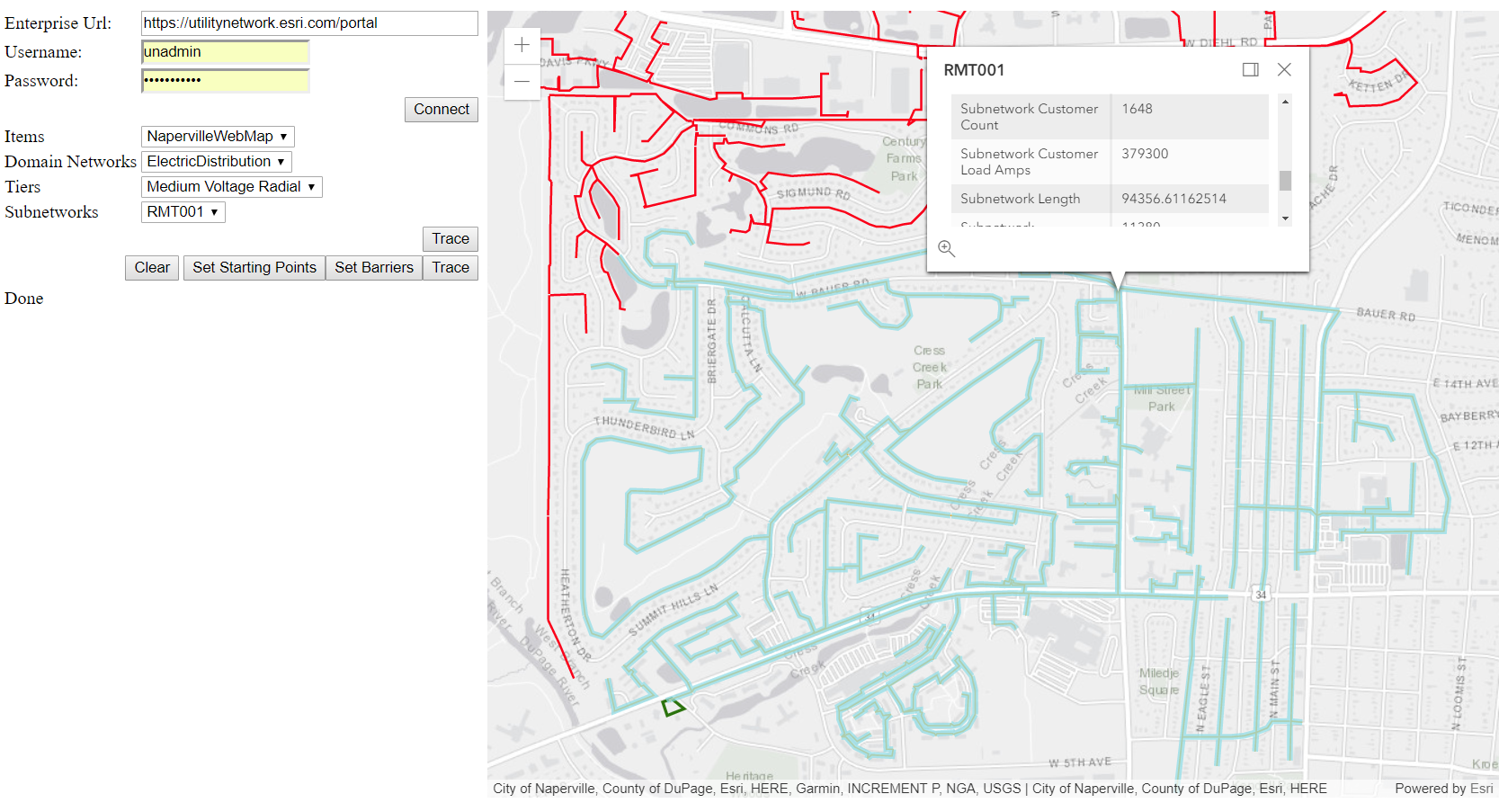Image resolution: width=1499 pixels, height=812 pixels.
Task: Click the popup scrollbar down arrow
Action: coord(1285,219)
